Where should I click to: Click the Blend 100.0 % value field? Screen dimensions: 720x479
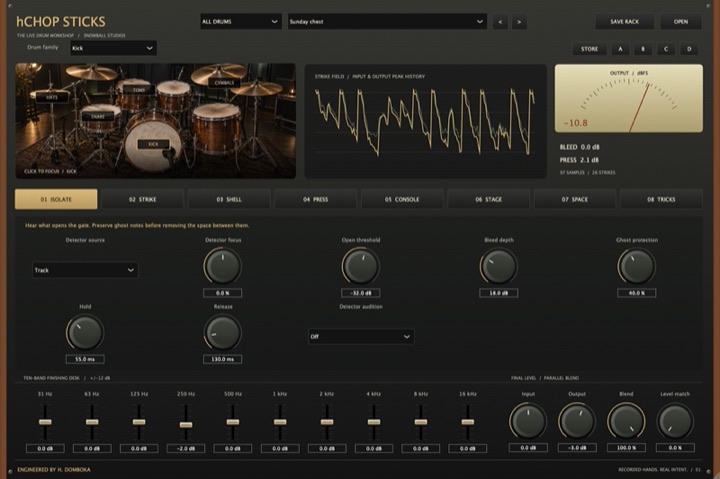coord(626,448)
